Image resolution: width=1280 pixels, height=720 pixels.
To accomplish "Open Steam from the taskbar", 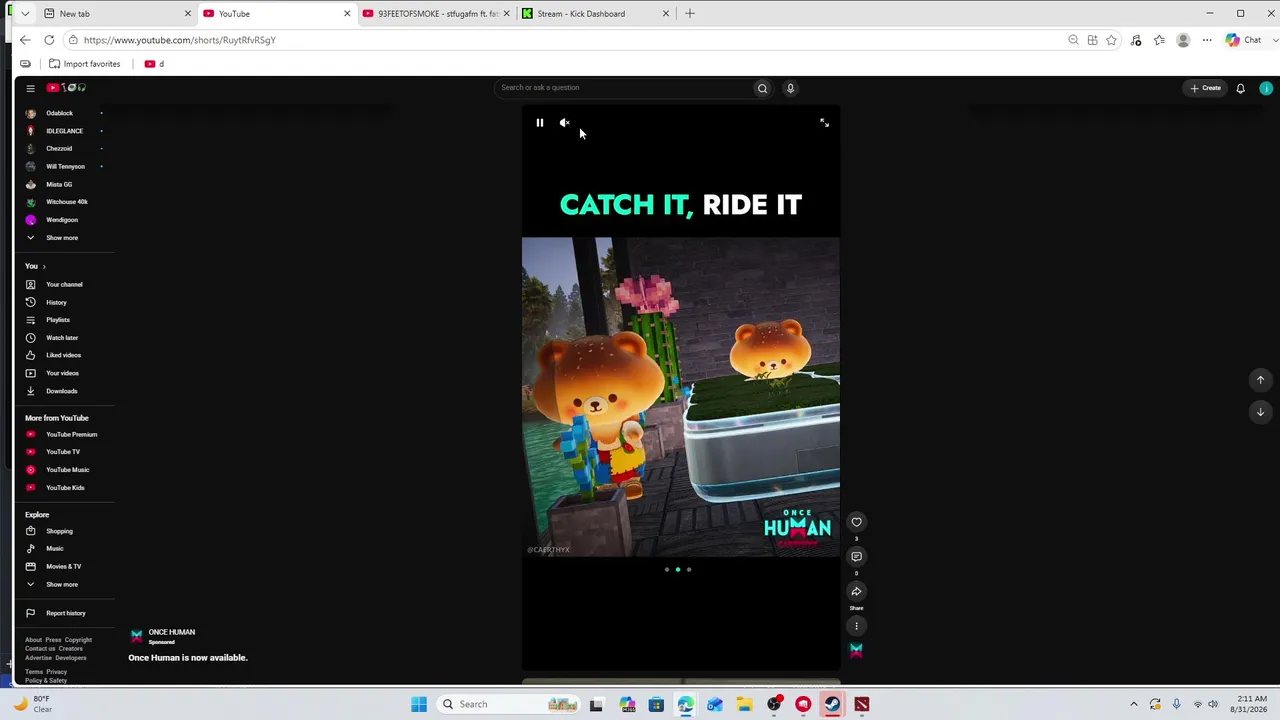I will tap(832, 704).
